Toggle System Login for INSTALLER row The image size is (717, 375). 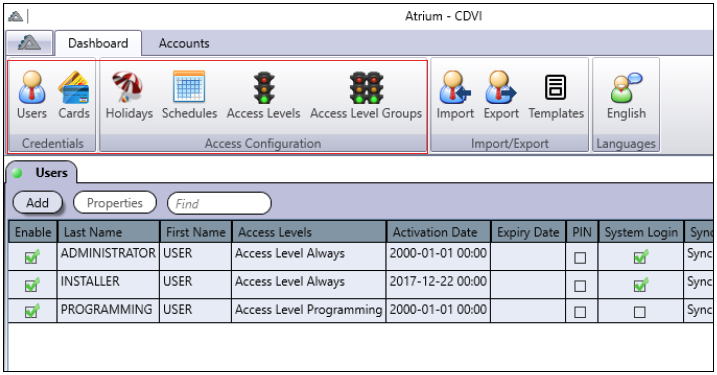[640, 285]
